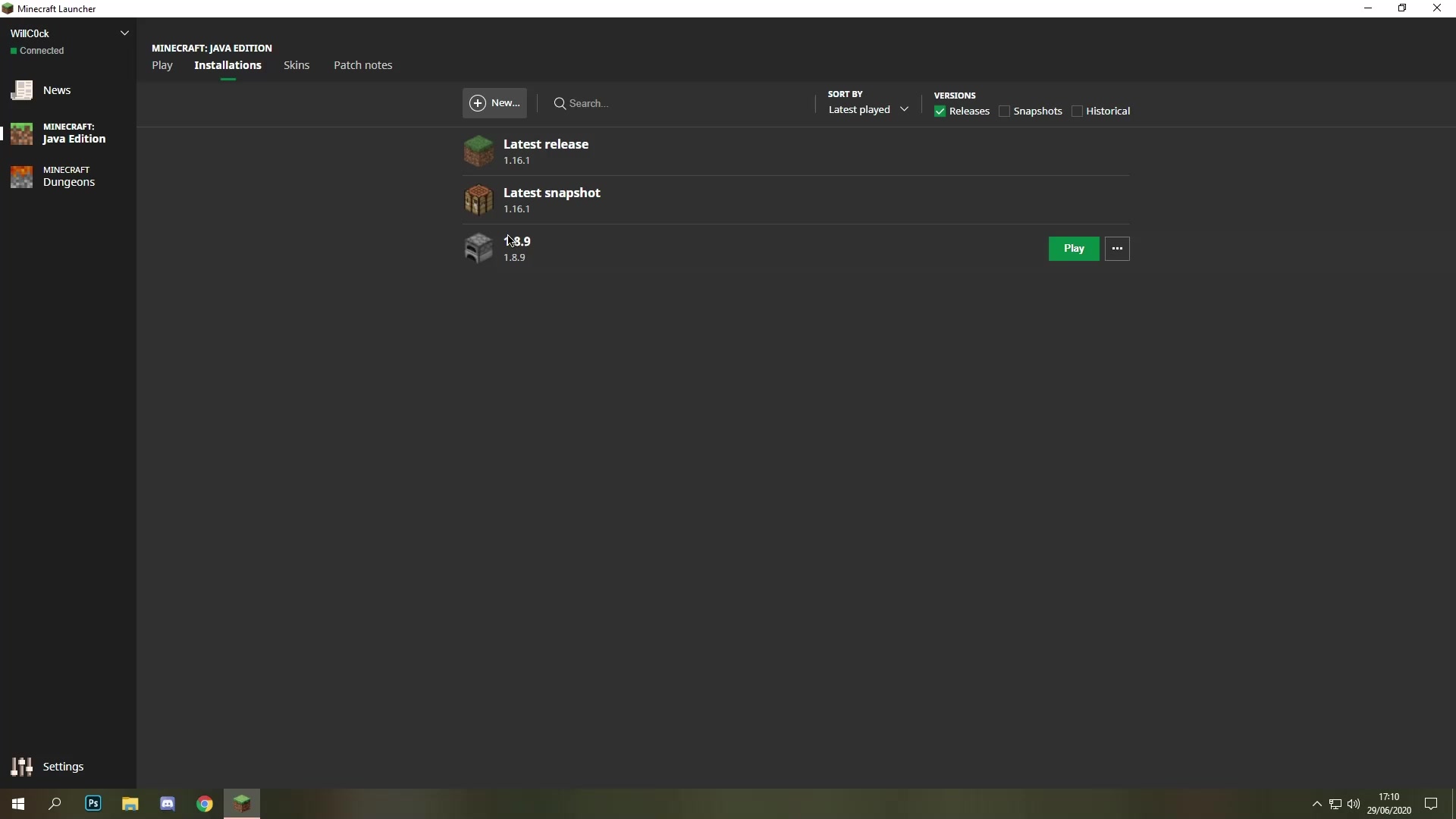Open the Settings sliders icon
Image resolution: width=1456 pixels, height=819 pixels.
pyautogui.click(x=22, y=767)
